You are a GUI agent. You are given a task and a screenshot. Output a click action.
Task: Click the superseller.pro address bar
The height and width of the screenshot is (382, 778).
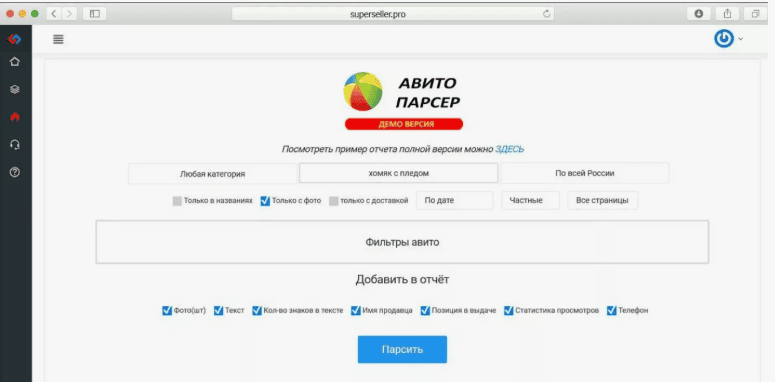(x=393, y=14)
